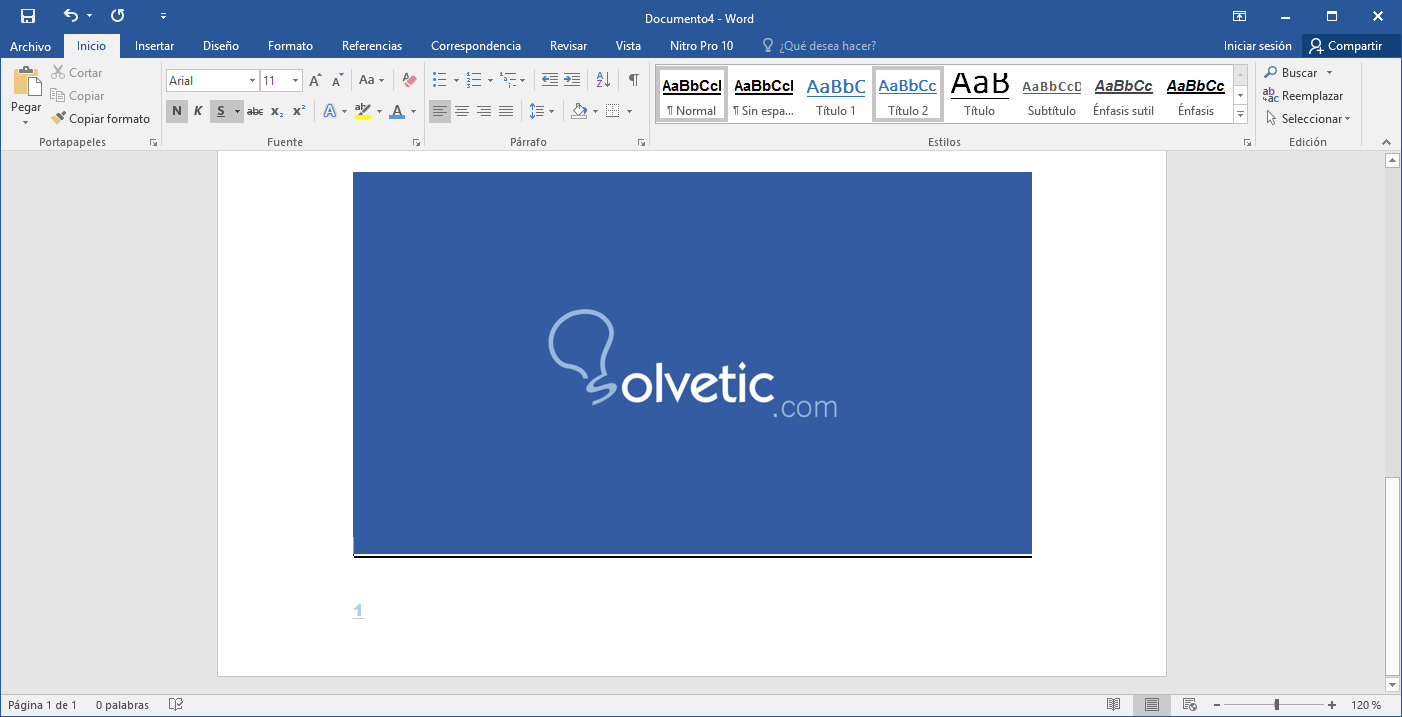Click the proofing check icon in status bar
Viewport: 1402px width, 717px height.
pos(176,705)
